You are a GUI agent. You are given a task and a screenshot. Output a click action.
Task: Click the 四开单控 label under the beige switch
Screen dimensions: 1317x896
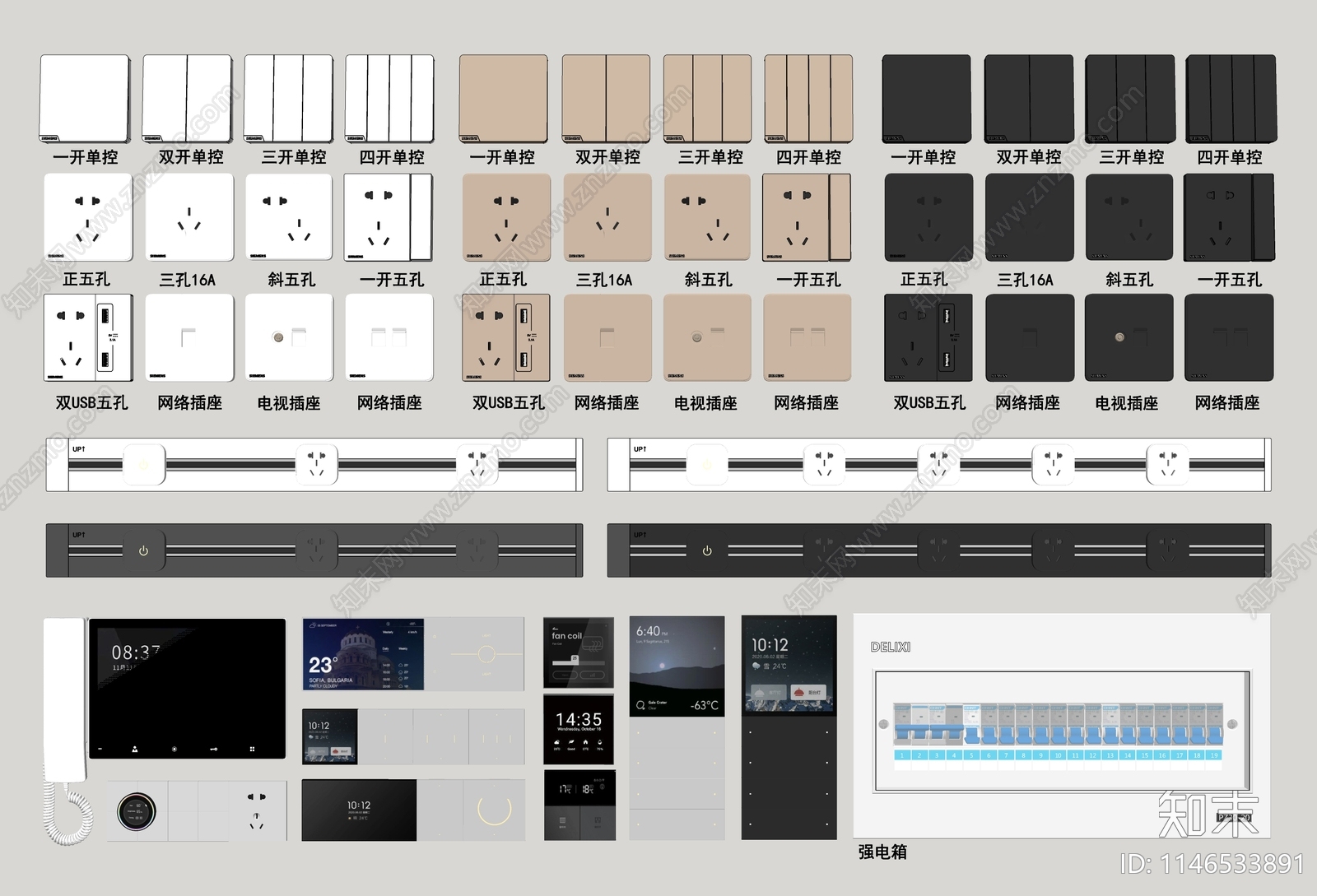[808, 156]
